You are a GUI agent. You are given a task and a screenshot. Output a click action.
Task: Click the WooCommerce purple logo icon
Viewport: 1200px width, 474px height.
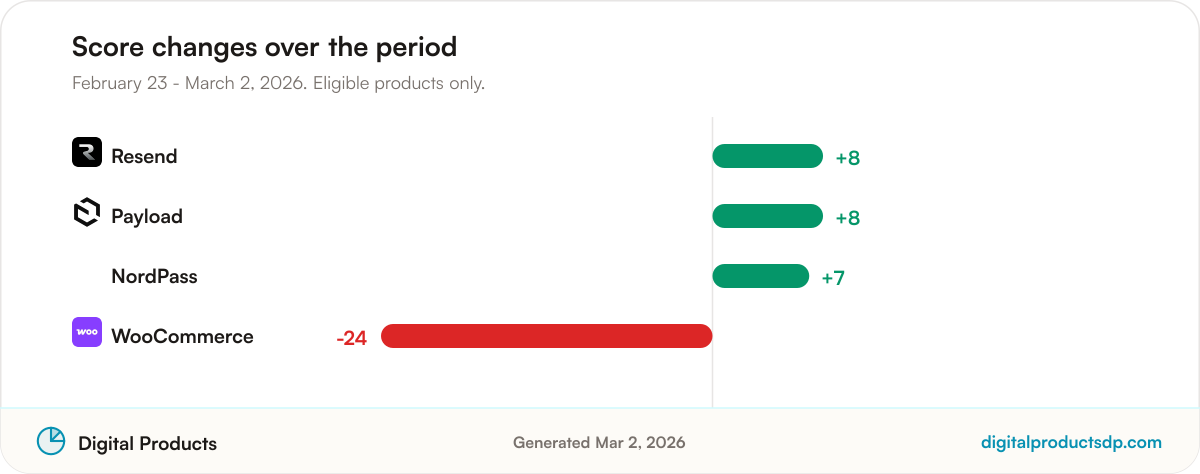pyautogui.click(x=87, y=332)
